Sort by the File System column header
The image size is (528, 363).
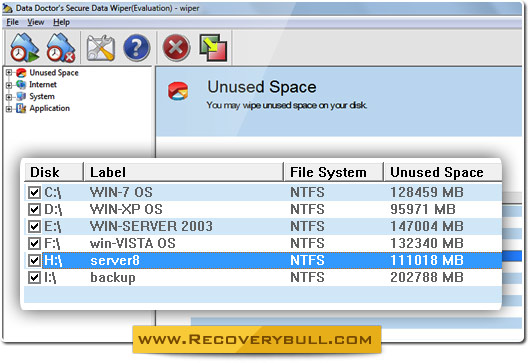tap(333, 172)
